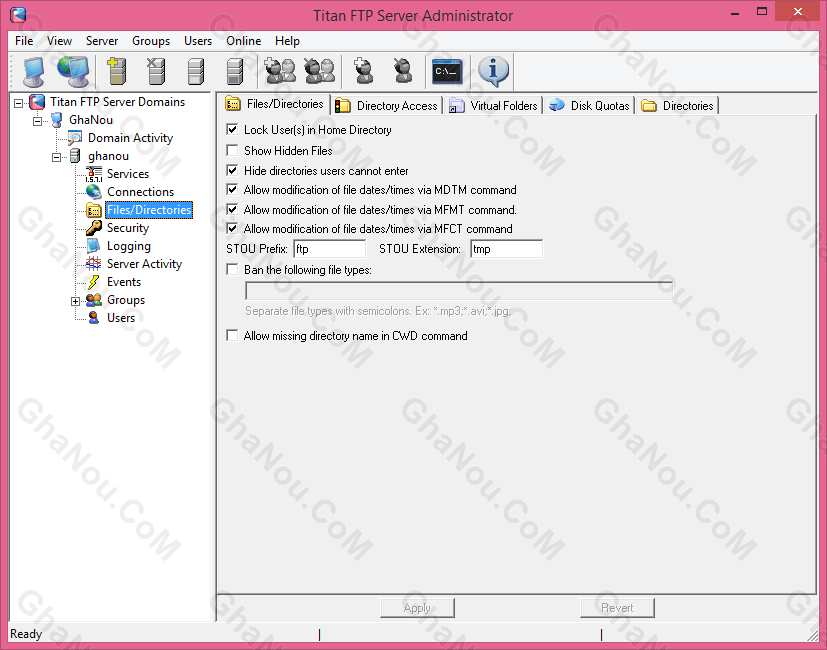Open the command prompt console icon
Image resolution: width=827 pixels, height=650 pixels.
tap(447, 71)
